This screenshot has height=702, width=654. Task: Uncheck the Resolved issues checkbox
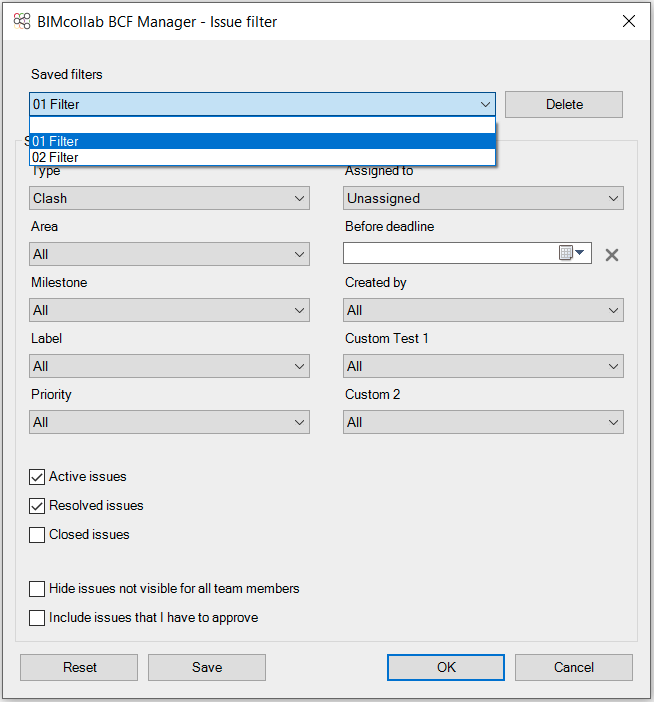[x=37, y=506]
